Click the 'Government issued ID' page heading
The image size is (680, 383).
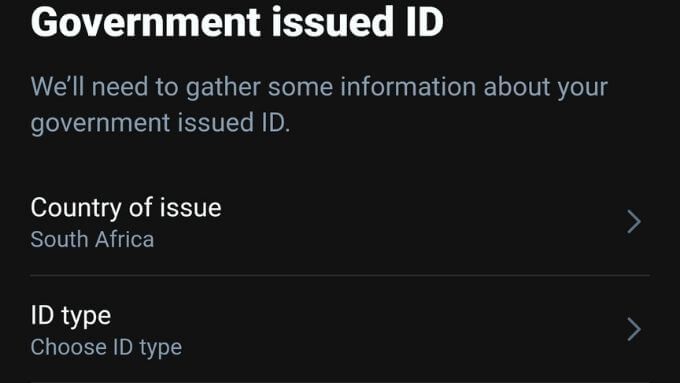(x=237, y=22)
